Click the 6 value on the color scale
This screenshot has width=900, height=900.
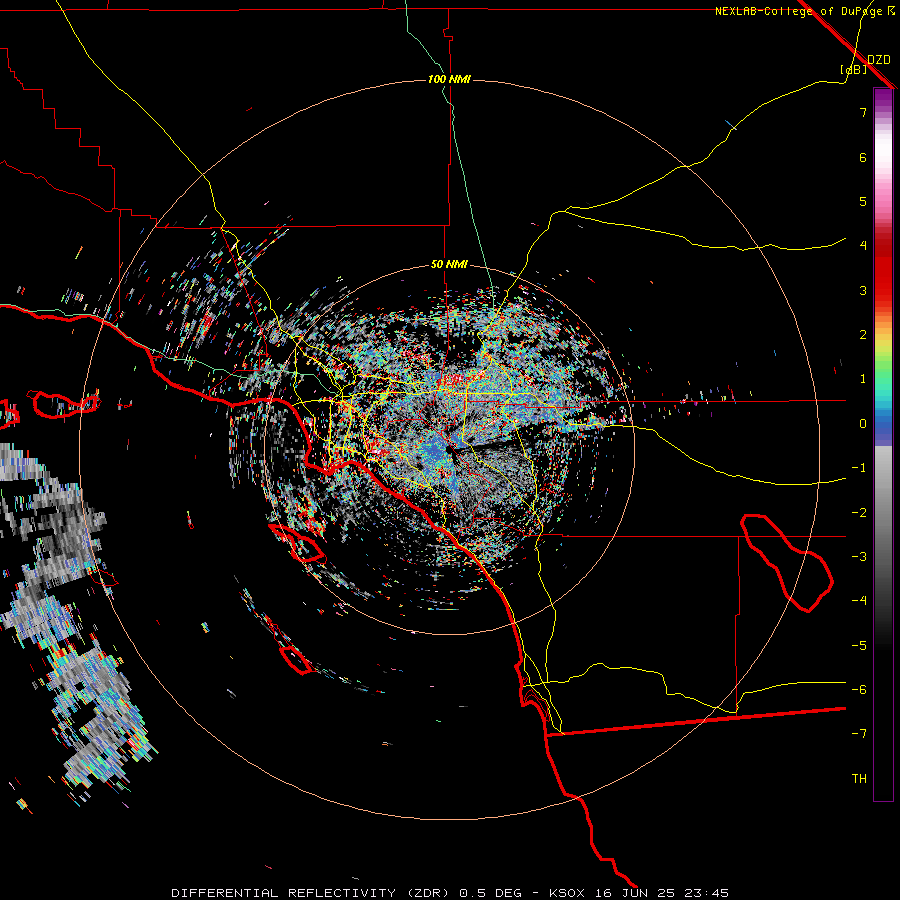coord(863,157)
